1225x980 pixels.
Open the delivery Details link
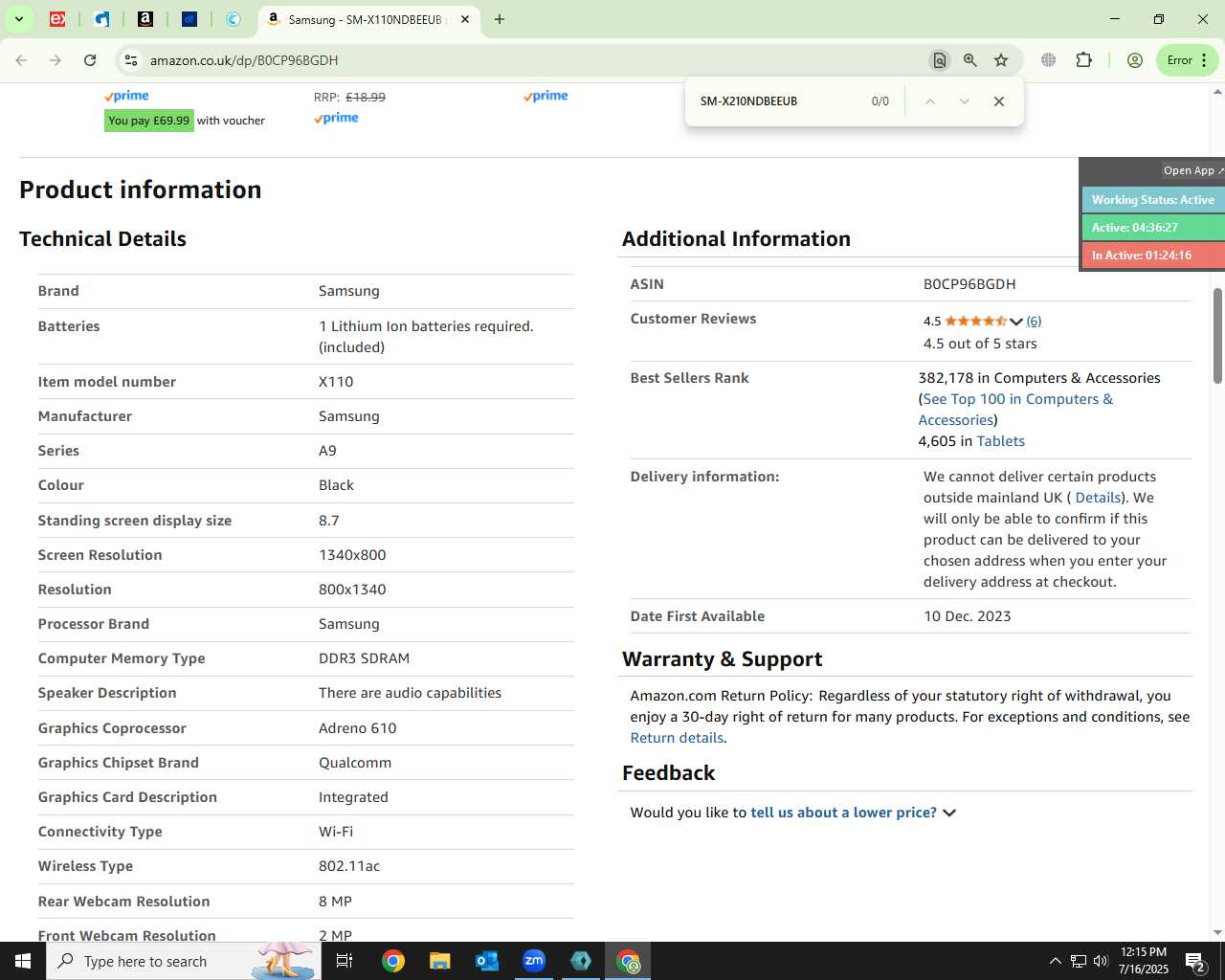coord(1098,498)
